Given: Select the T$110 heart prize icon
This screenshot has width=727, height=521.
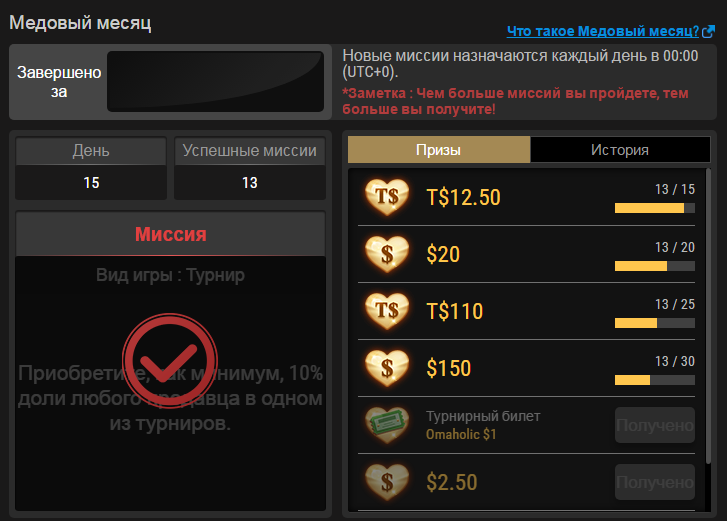Looking at the screenshot, I should (x=387, y=311).
